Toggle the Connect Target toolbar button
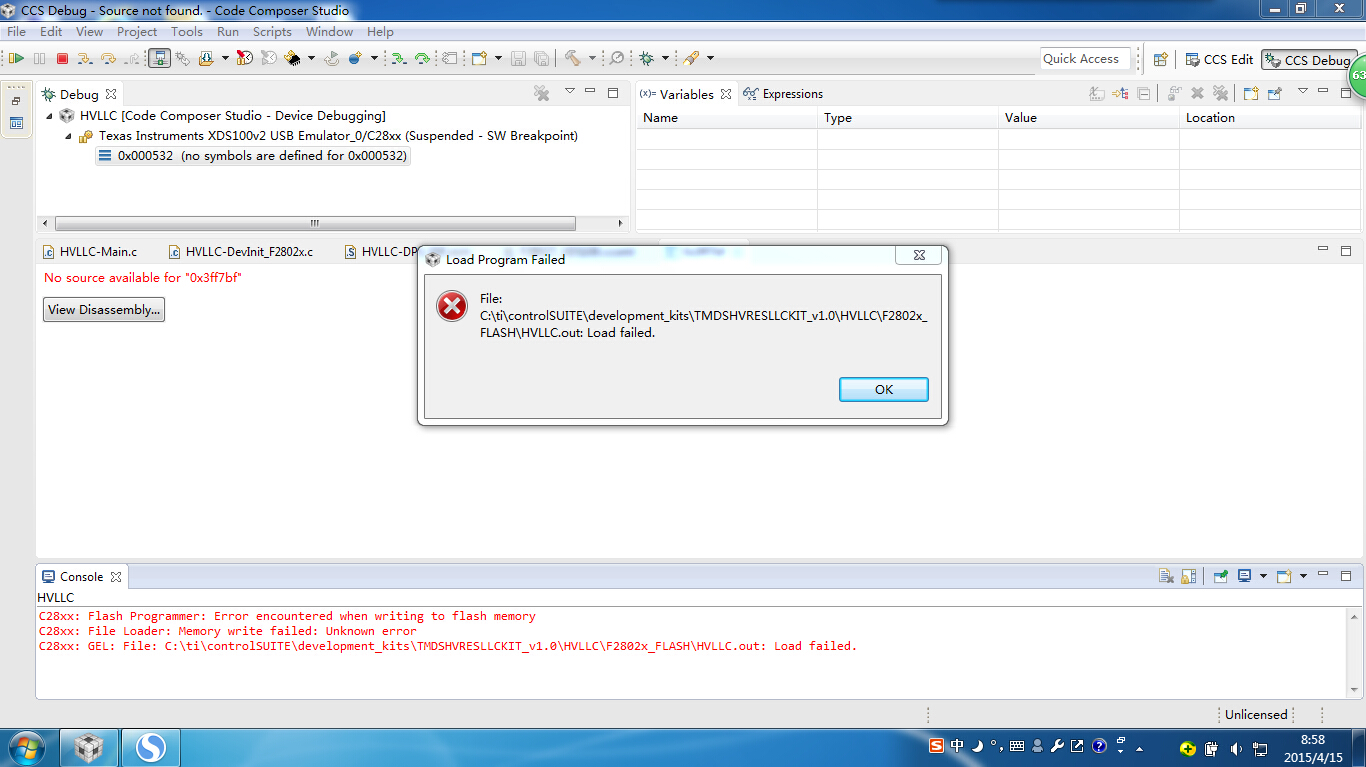The width and height of the screenshot is (1366, 767). (159, 59)
